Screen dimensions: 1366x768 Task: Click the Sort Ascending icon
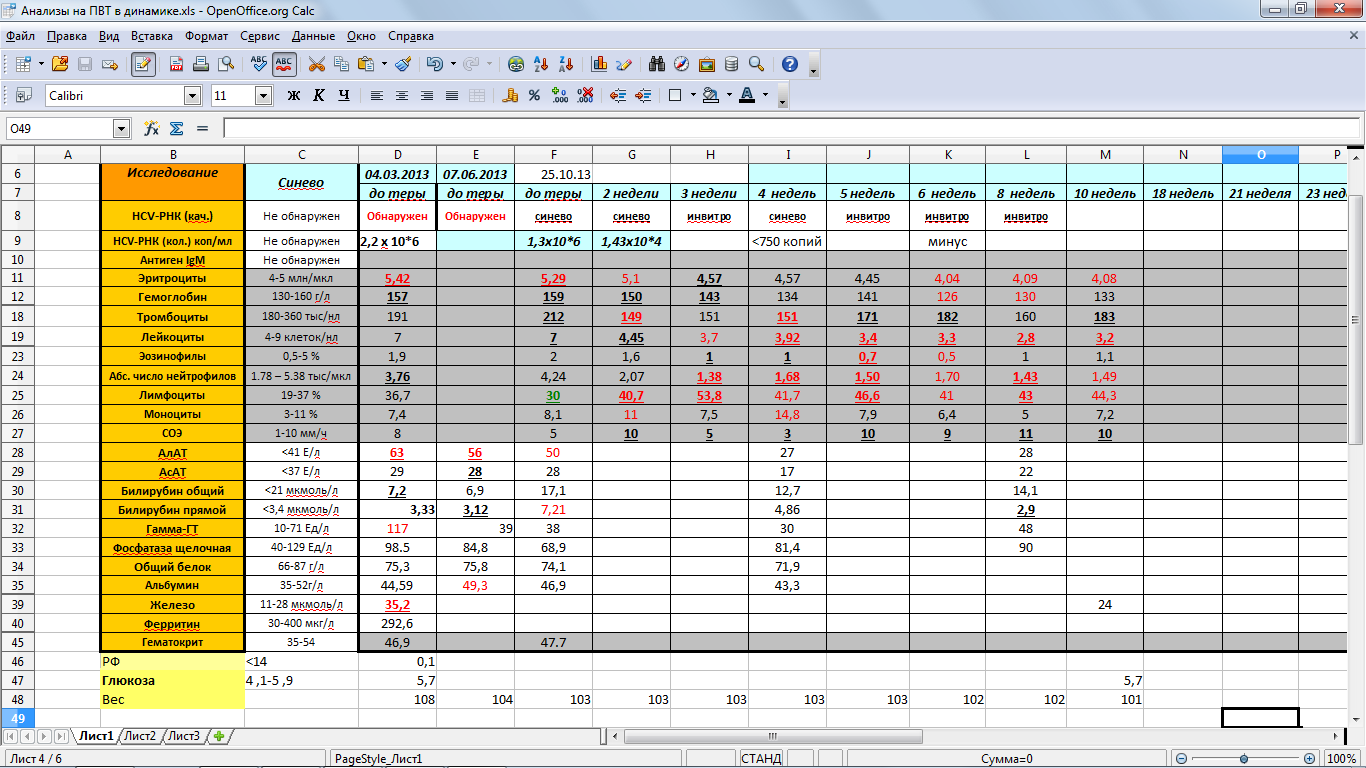[541, 64]
